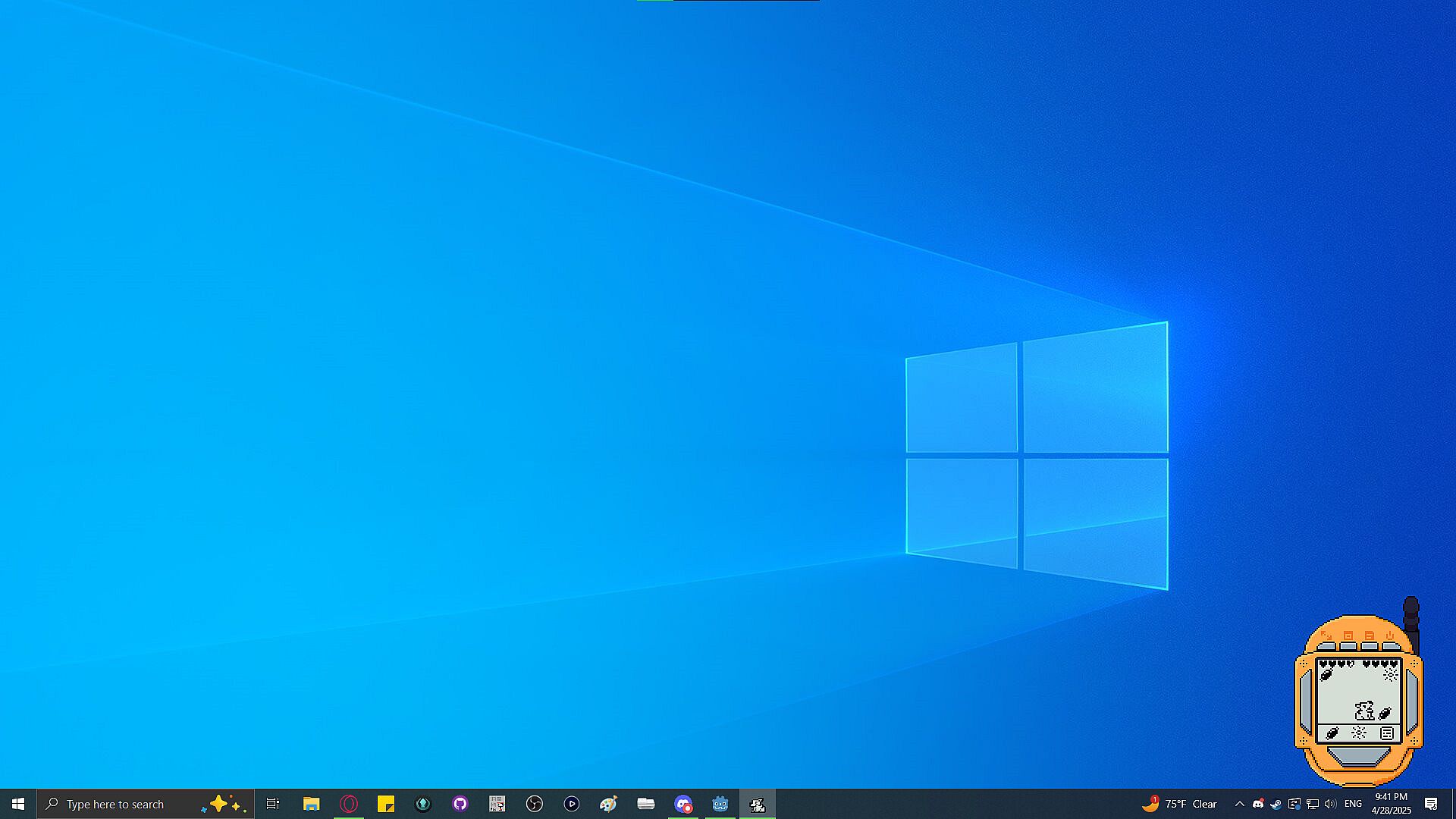The width and height of the screenshot is (1456, 819).
Task: Switch input language via ENG indicator
Action: click(x=1353, y=804)
